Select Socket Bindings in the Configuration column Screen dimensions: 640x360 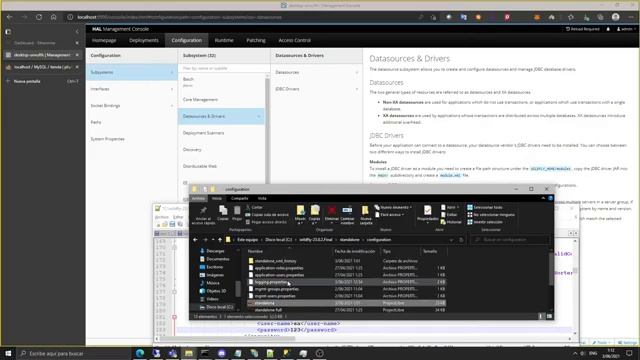[132, 105]
